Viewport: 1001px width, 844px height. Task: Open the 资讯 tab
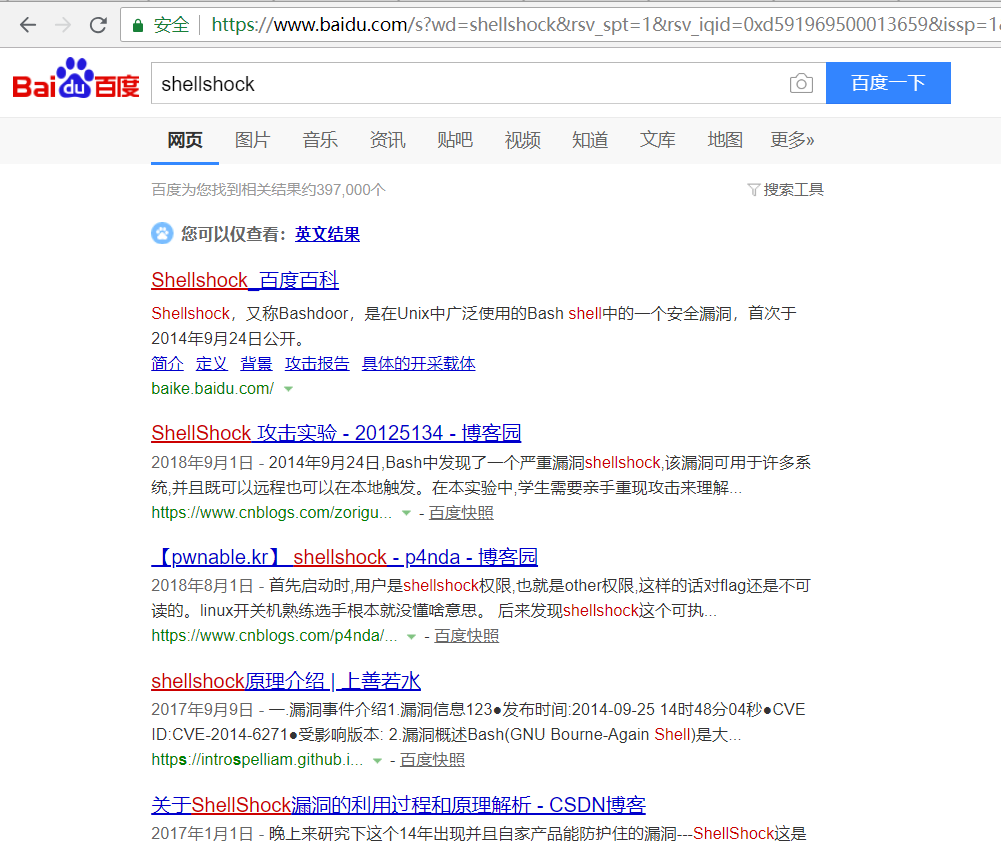point(388,140)
